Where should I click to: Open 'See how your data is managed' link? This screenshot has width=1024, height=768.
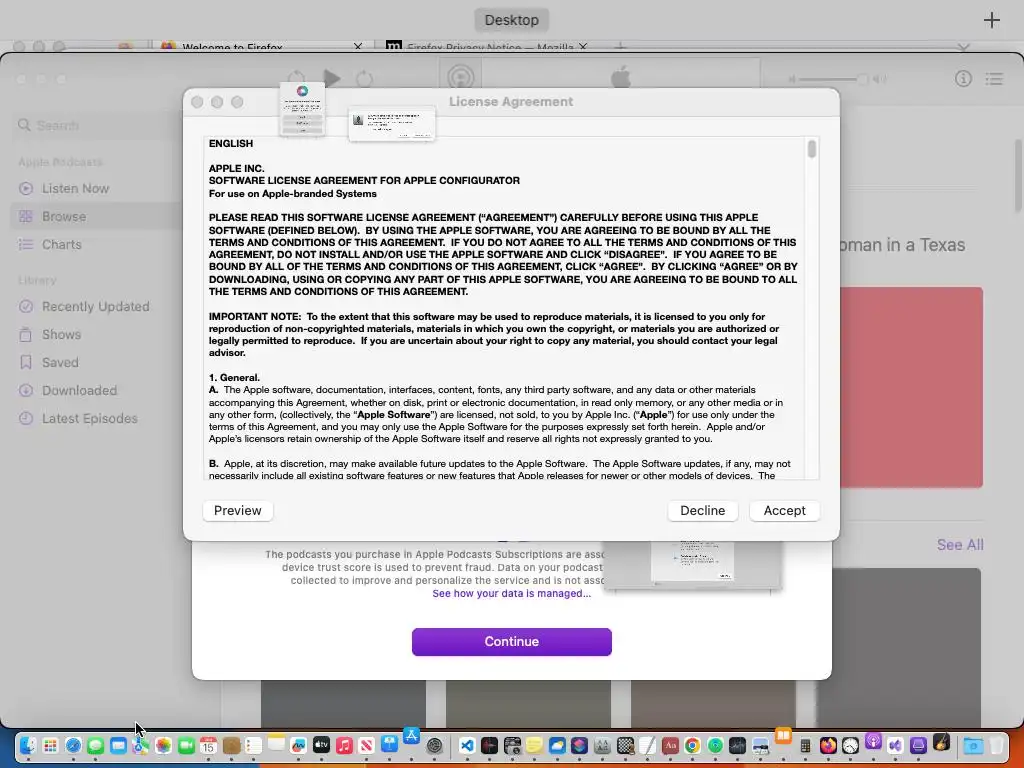(511, 594)
